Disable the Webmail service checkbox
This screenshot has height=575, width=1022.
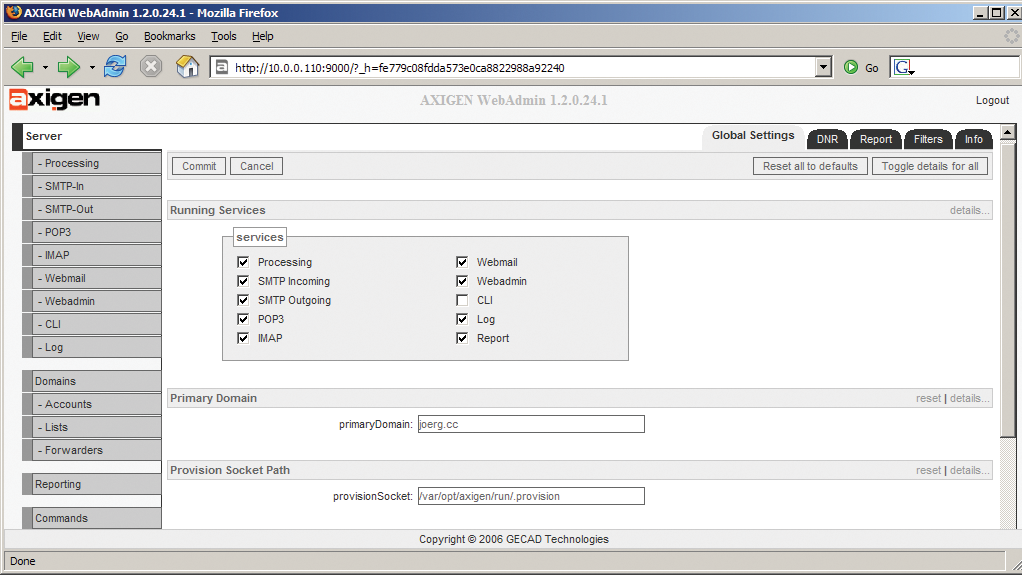pos(462,262)
